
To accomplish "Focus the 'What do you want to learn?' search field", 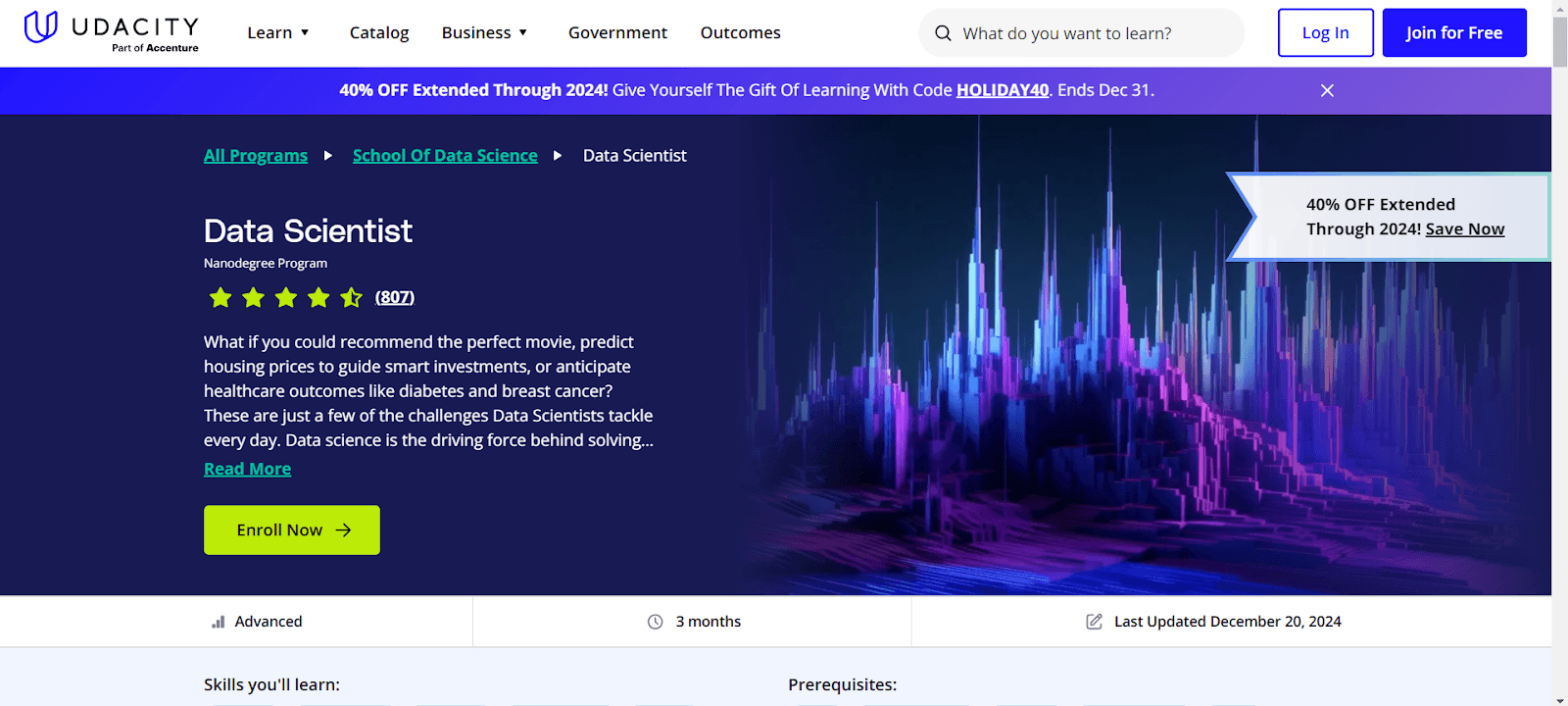I will (x=1082, y=33).
